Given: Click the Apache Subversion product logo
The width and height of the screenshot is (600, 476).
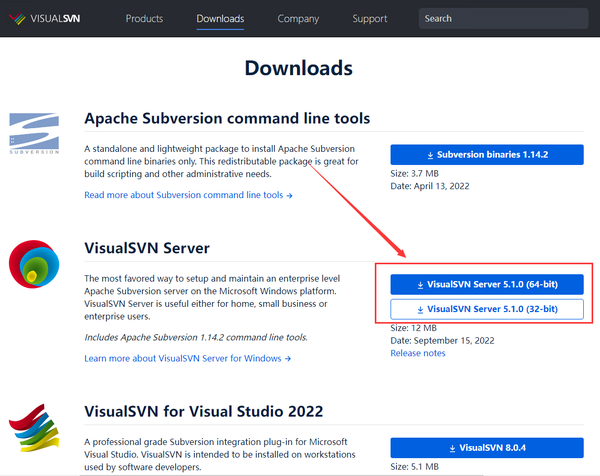Looking at the screenshot, I should click(x=34, y=133).
